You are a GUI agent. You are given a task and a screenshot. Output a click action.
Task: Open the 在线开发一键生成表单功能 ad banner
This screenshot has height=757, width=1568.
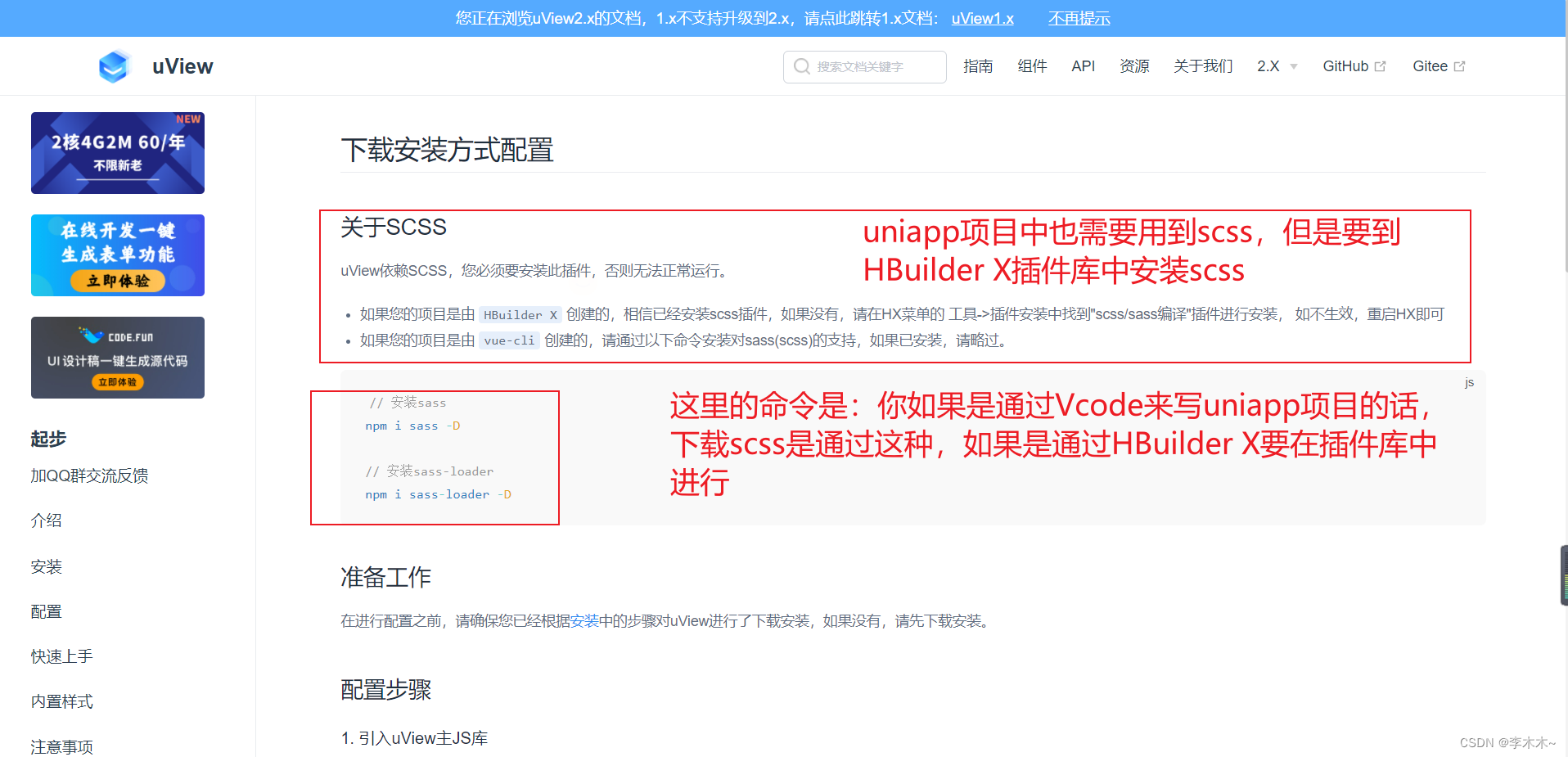(118, 255)
